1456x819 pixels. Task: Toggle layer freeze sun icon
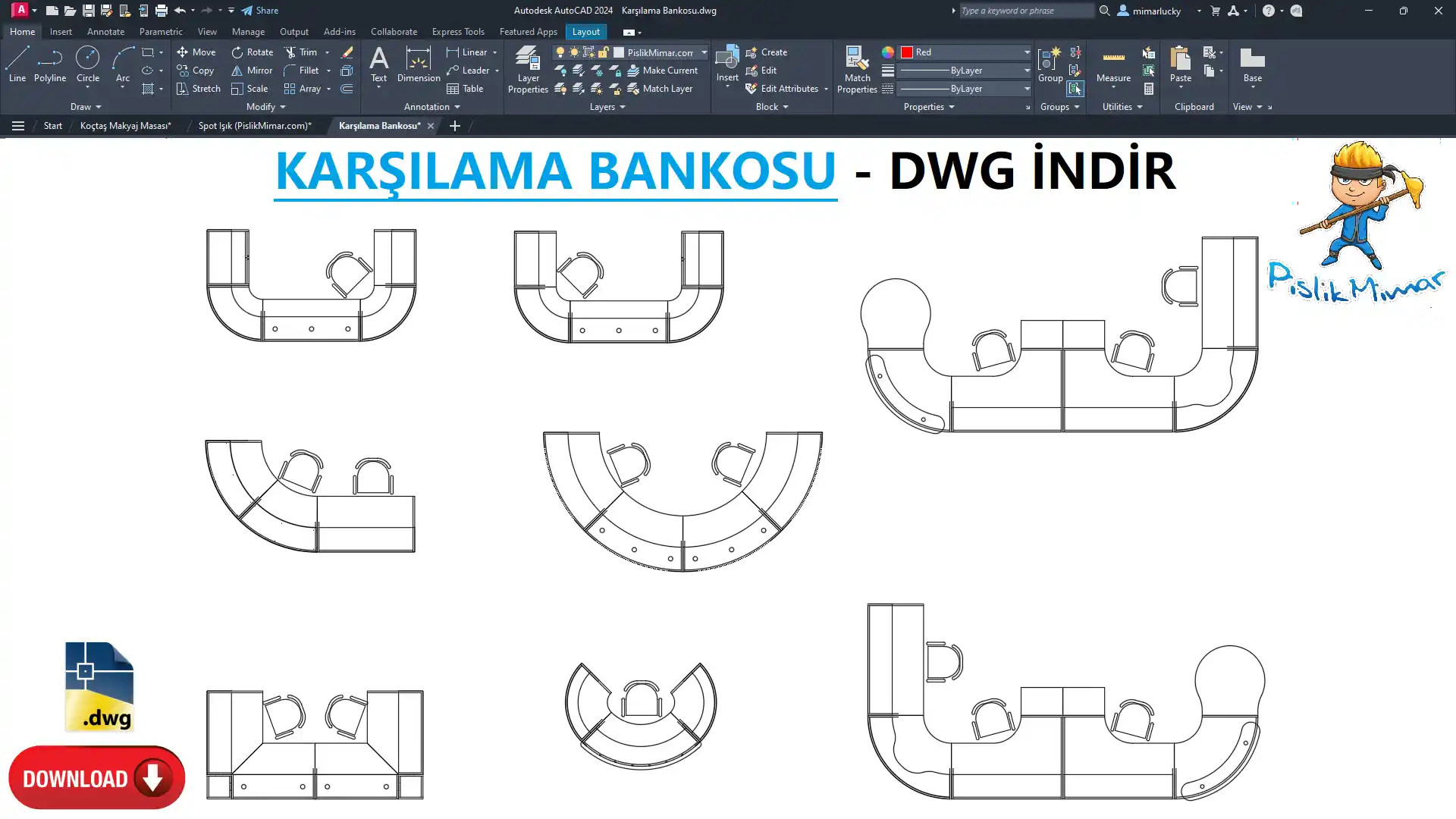tap(574, 52)
